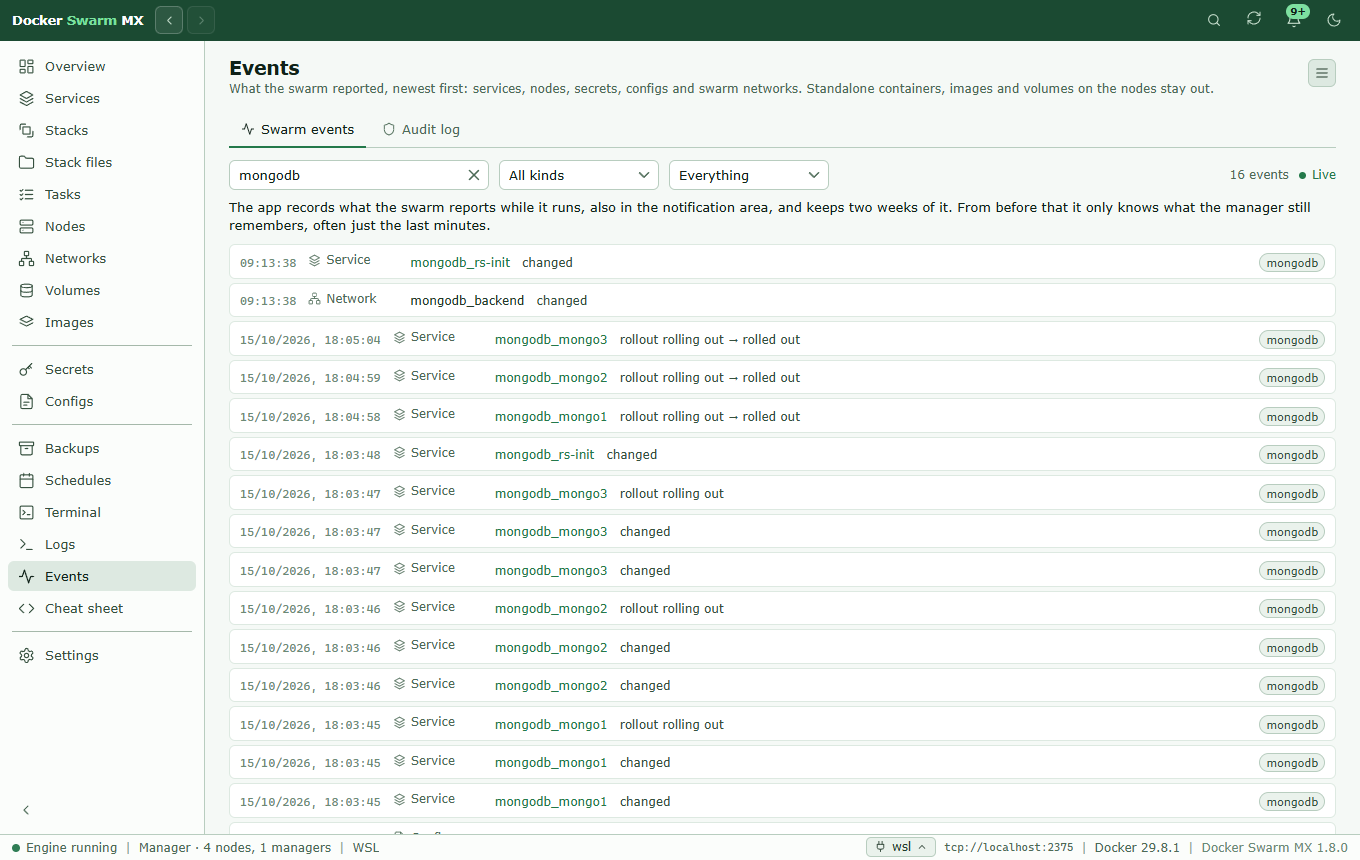Image resolution: width=1360 pixels, height=860 pixels.
Task: Open the Events page hamburger menu
Action: pyautogui.click(x=1322, y=73)
